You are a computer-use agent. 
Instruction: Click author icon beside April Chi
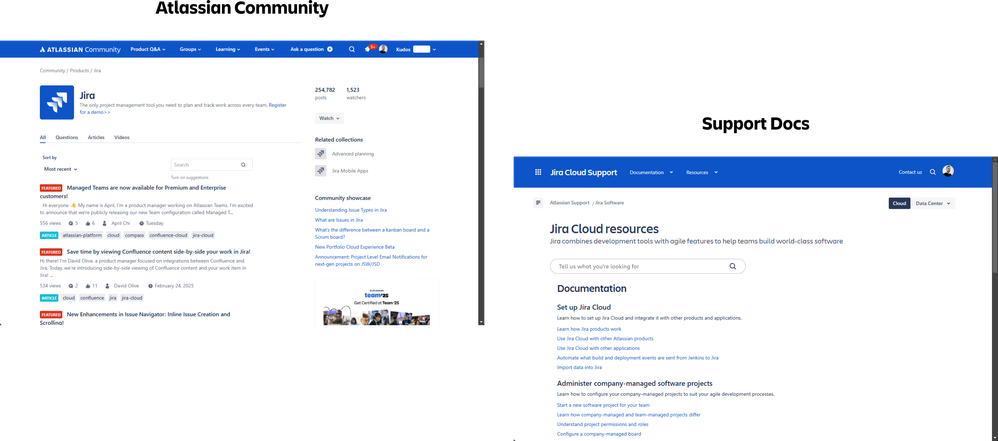[106, 223]
